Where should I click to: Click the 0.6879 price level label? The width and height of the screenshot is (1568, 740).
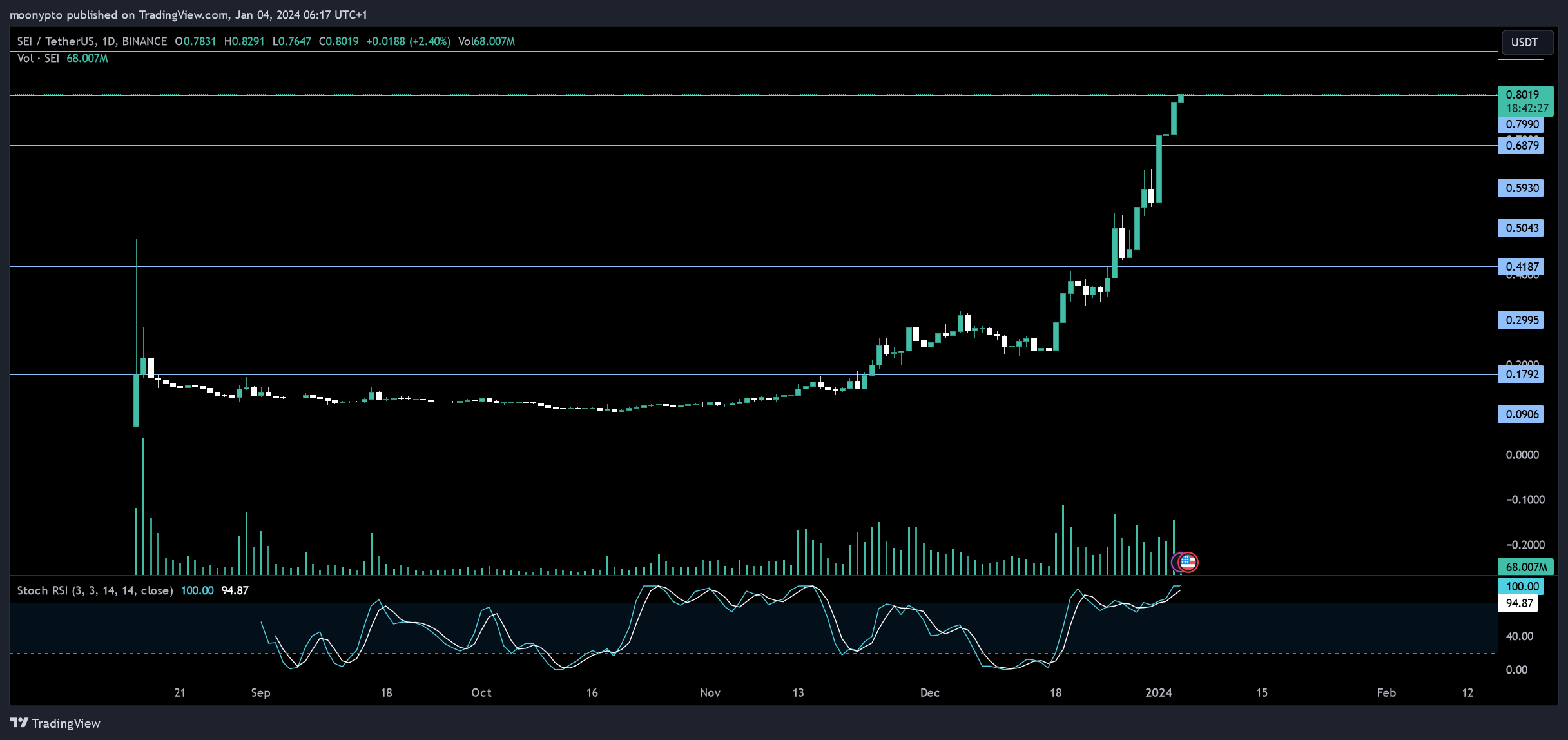pos(1522,146)
